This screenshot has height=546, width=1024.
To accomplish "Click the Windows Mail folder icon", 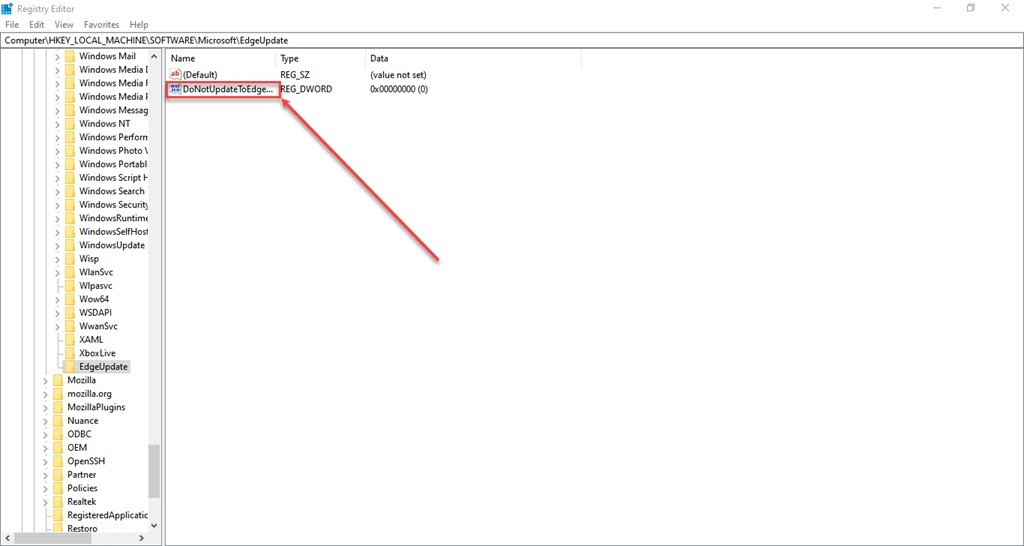I will click(x=70, y=56).
